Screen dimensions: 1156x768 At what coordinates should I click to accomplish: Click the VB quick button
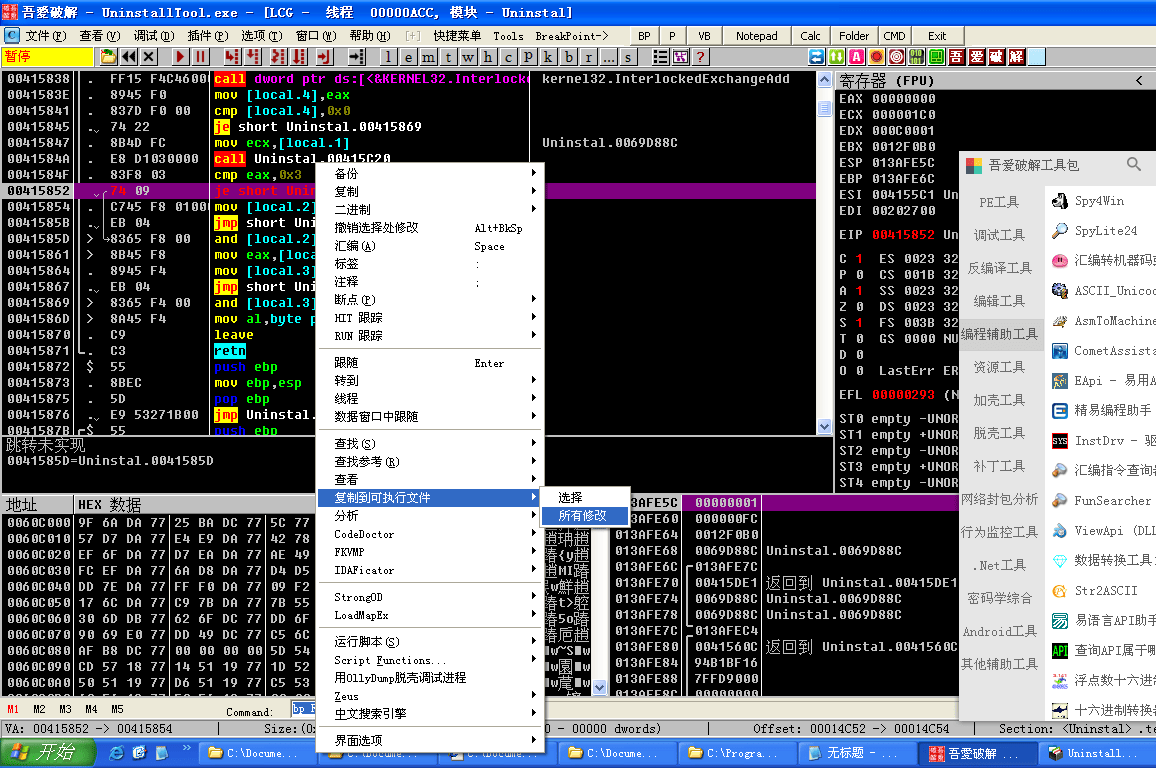click(x=704, y=35)
